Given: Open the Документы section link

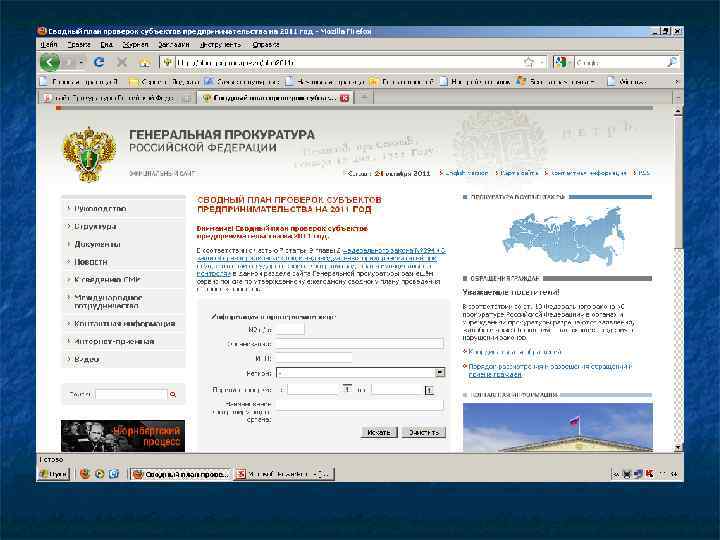Looking at the screenshot, I should (97, 244).
